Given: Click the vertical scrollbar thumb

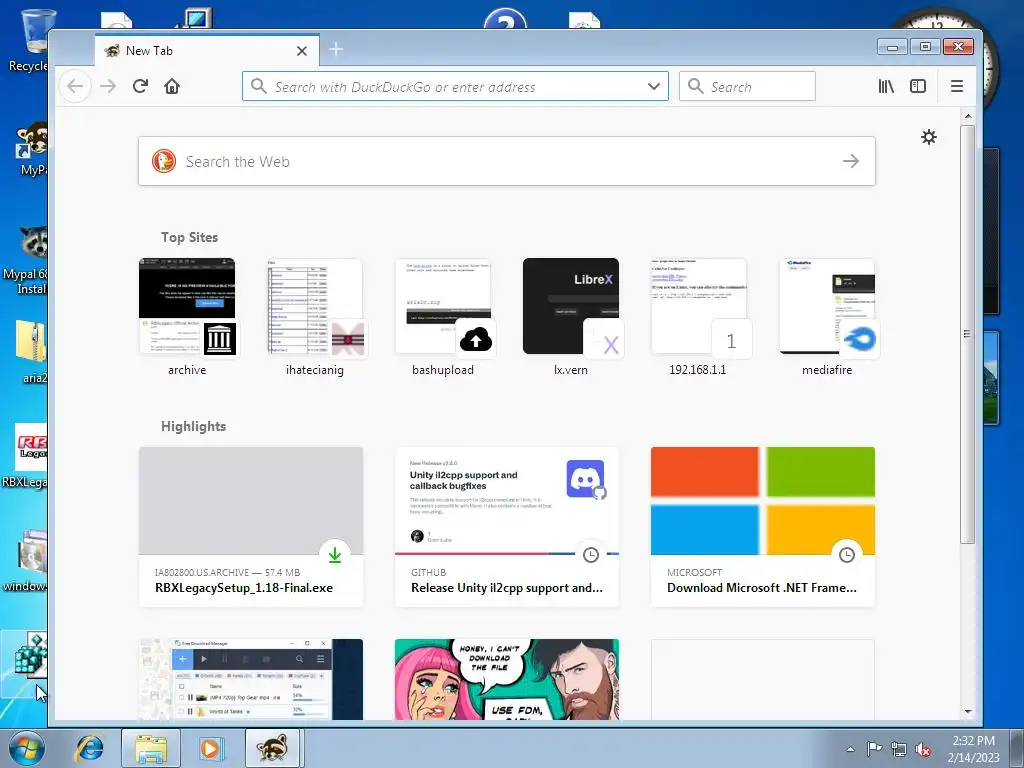Looking at the screenshot, I should click(x=968, y=334).
